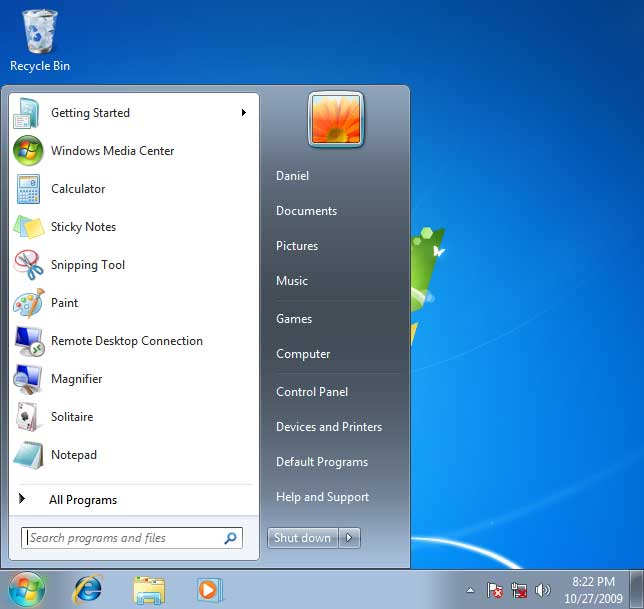
Task: Open Help and Support
Action: click(322, 497)
